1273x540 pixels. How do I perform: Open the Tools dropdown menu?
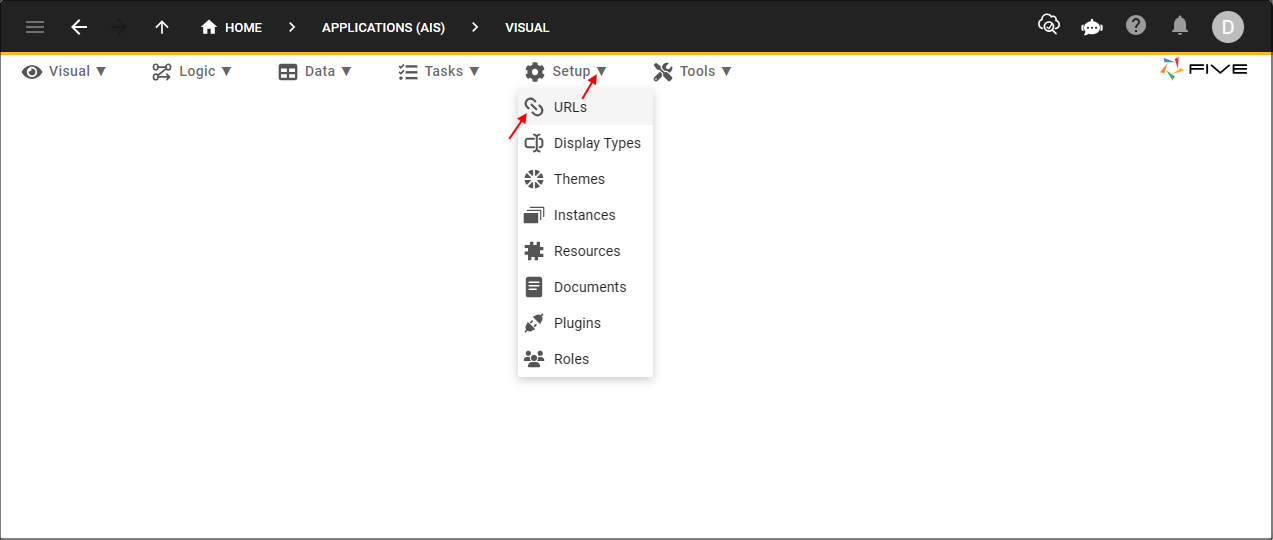pyautogui.click(x=693, y=71)
